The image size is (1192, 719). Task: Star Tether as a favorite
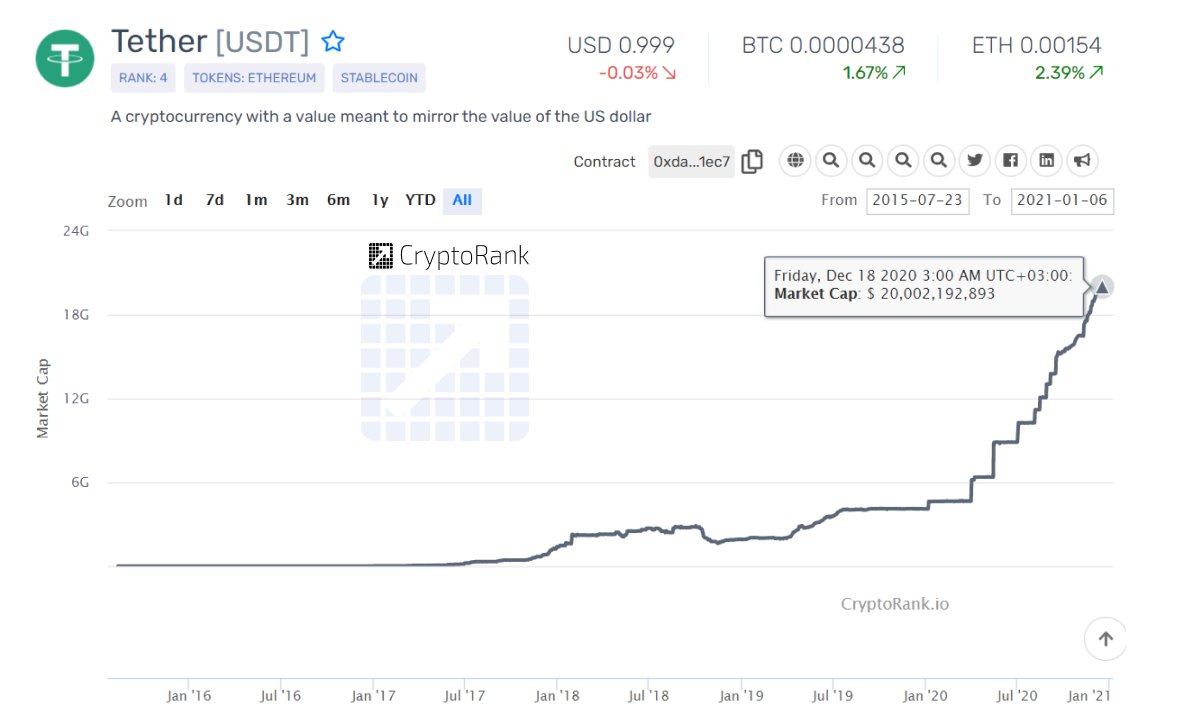tap(333, 41)
